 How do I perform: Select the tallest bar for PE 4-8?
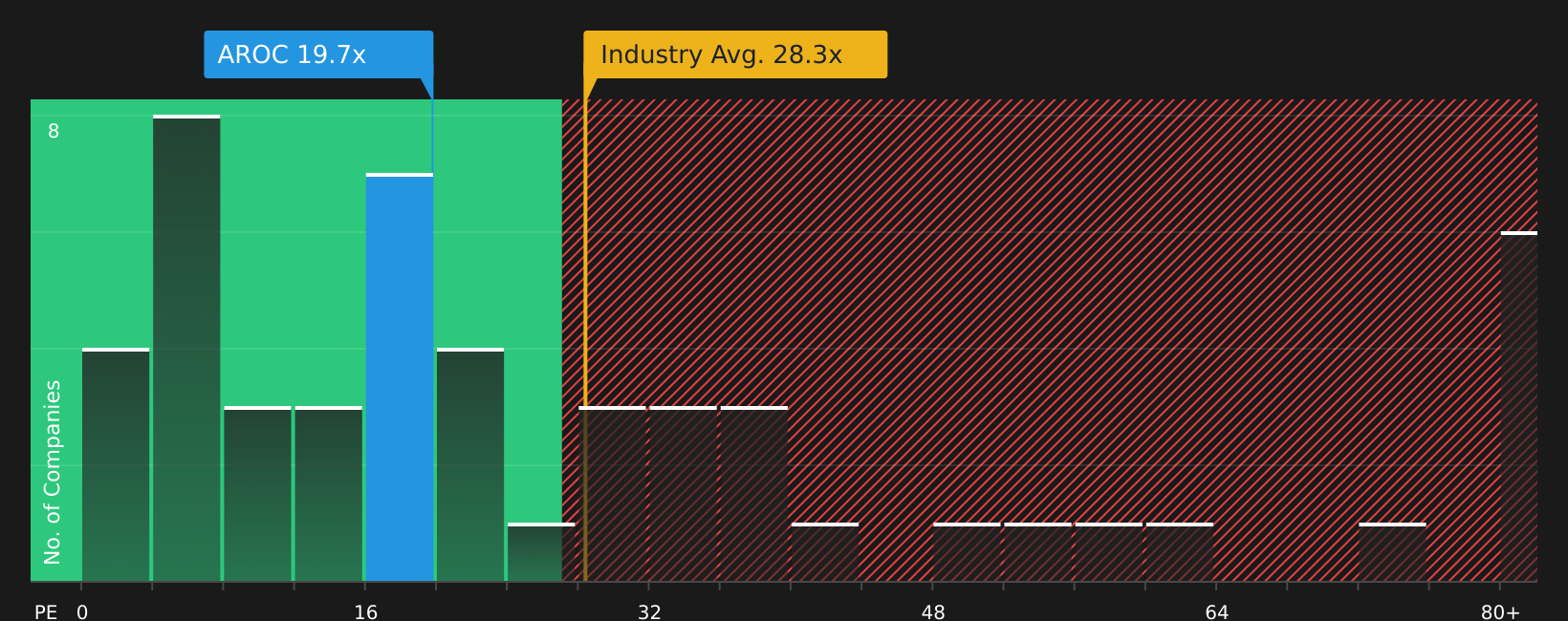point(186,348)
